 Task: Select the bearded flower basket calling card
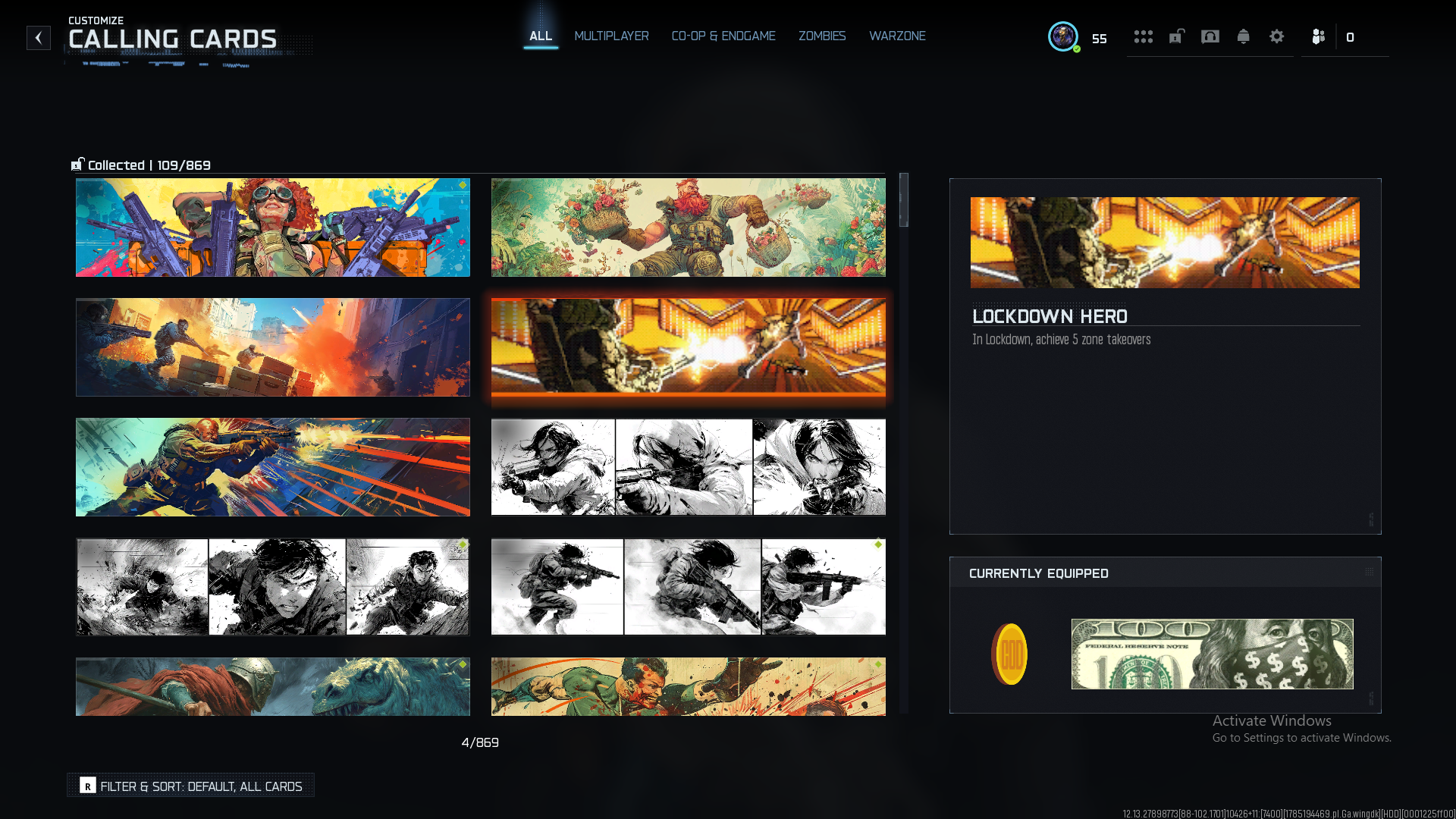point(689,227)
